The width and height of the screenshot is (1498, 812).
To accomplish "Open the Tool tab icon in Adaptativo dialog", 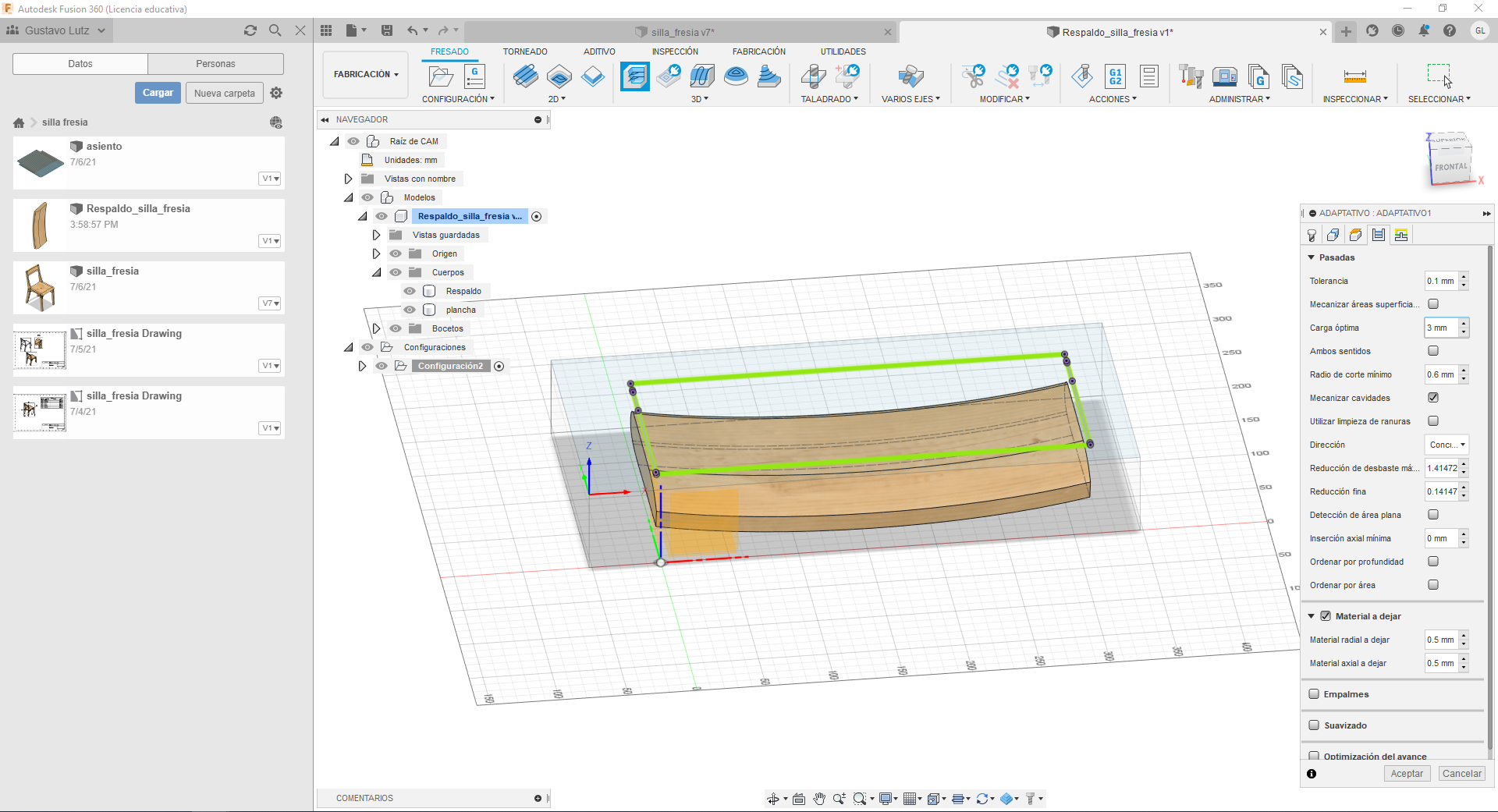I will tap(1312, 236).
